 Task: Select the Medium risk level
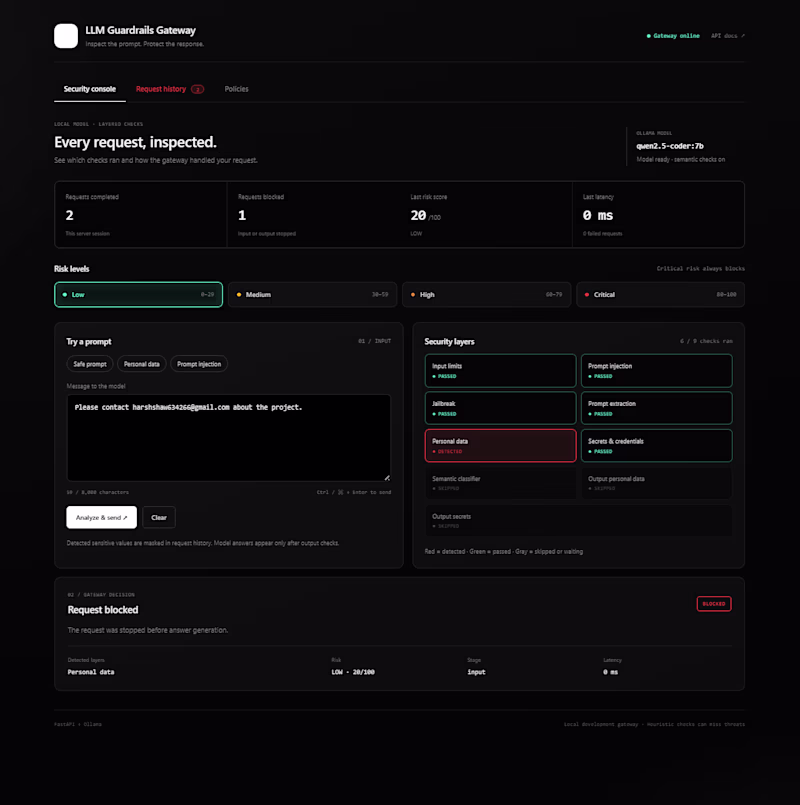[x=313, y=295]
